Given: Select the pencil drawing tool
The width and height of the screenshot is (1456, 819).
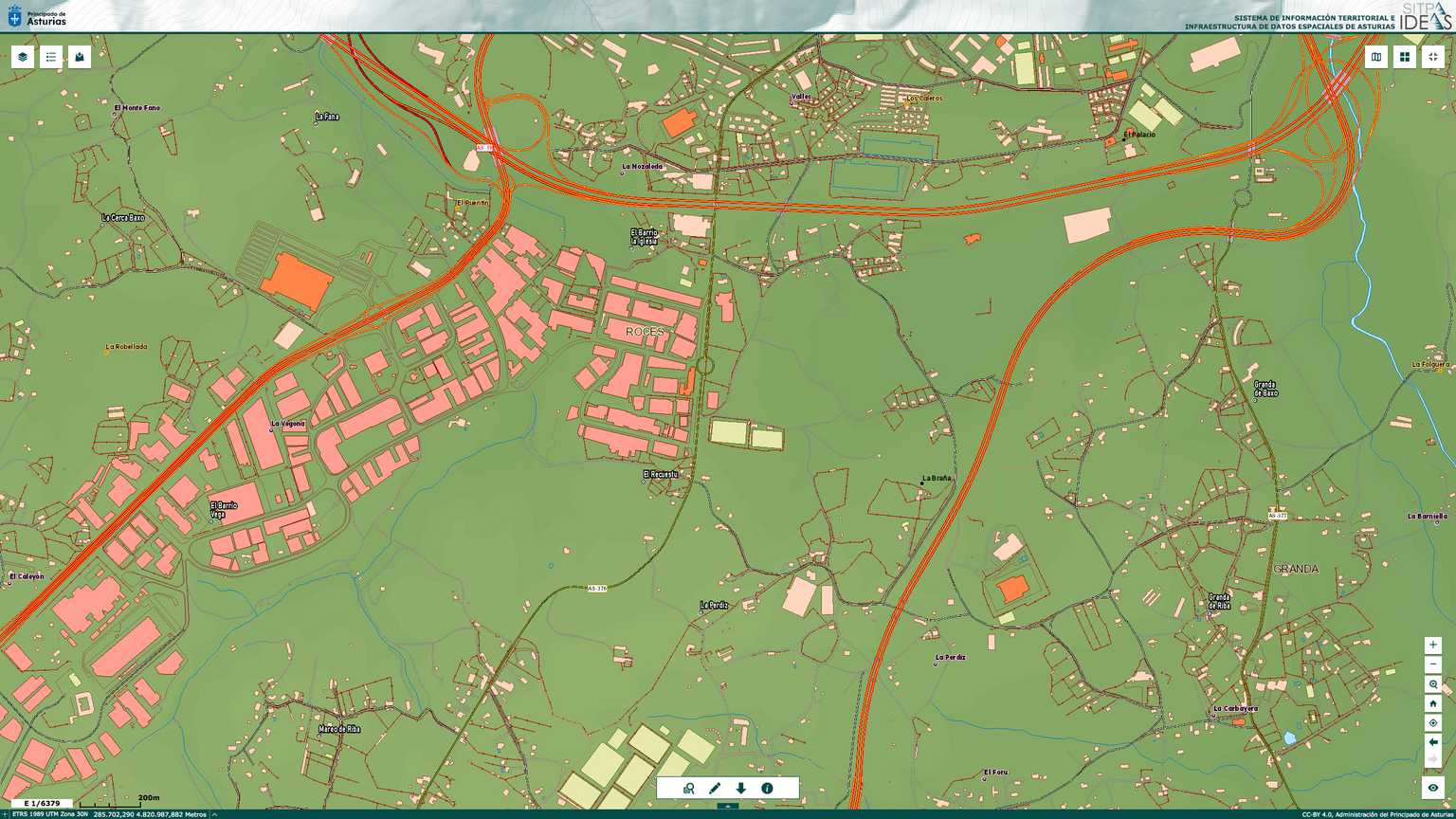Looking at the screenshot, I should point(715,788).
